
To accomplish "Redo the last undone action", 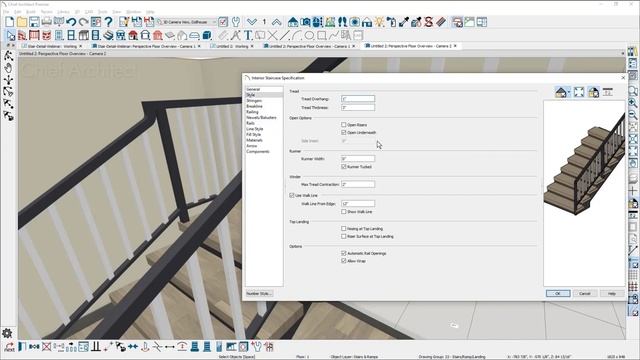I will point(83,22).
